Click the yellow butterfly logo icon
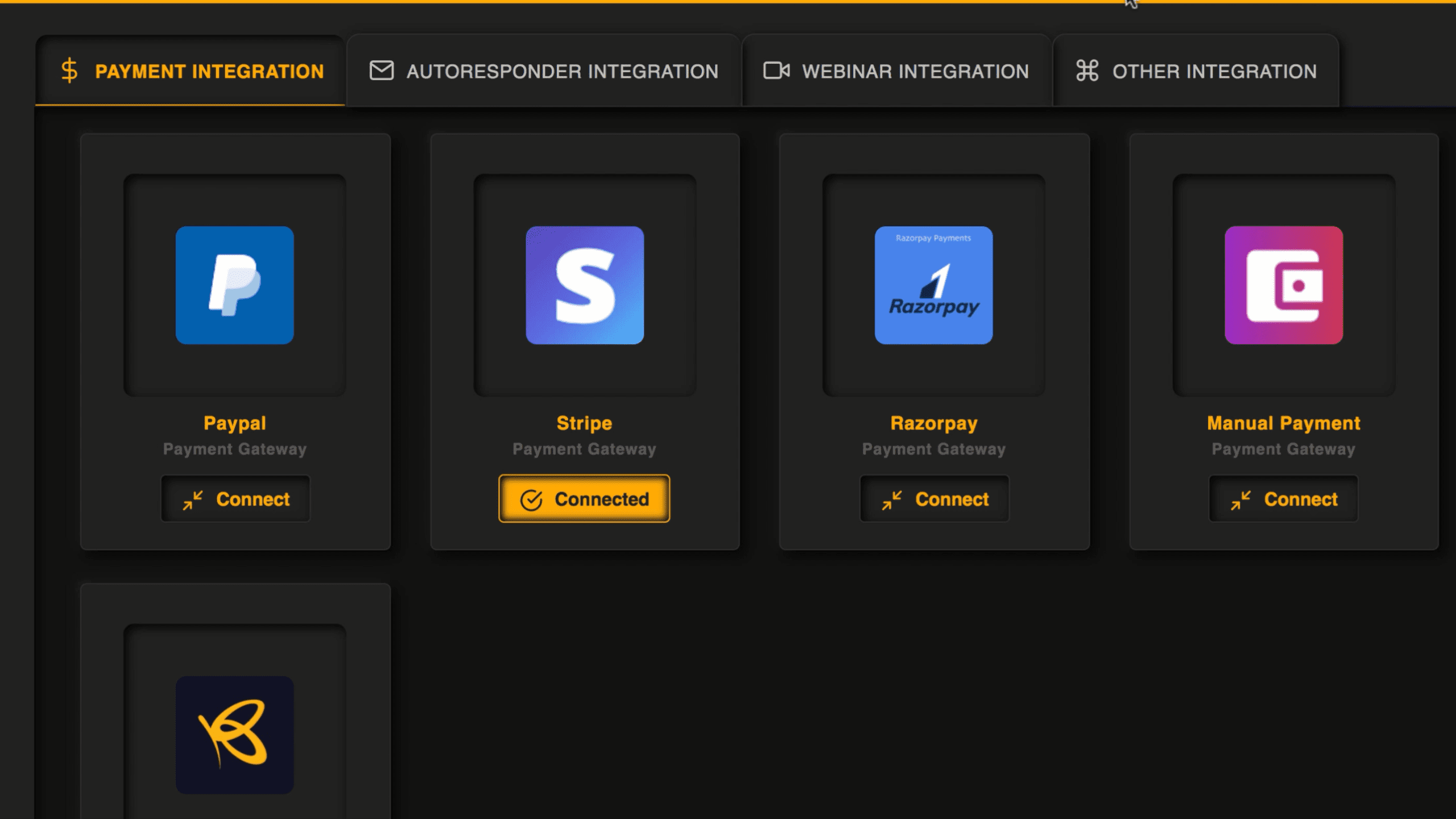 point(234,734)
